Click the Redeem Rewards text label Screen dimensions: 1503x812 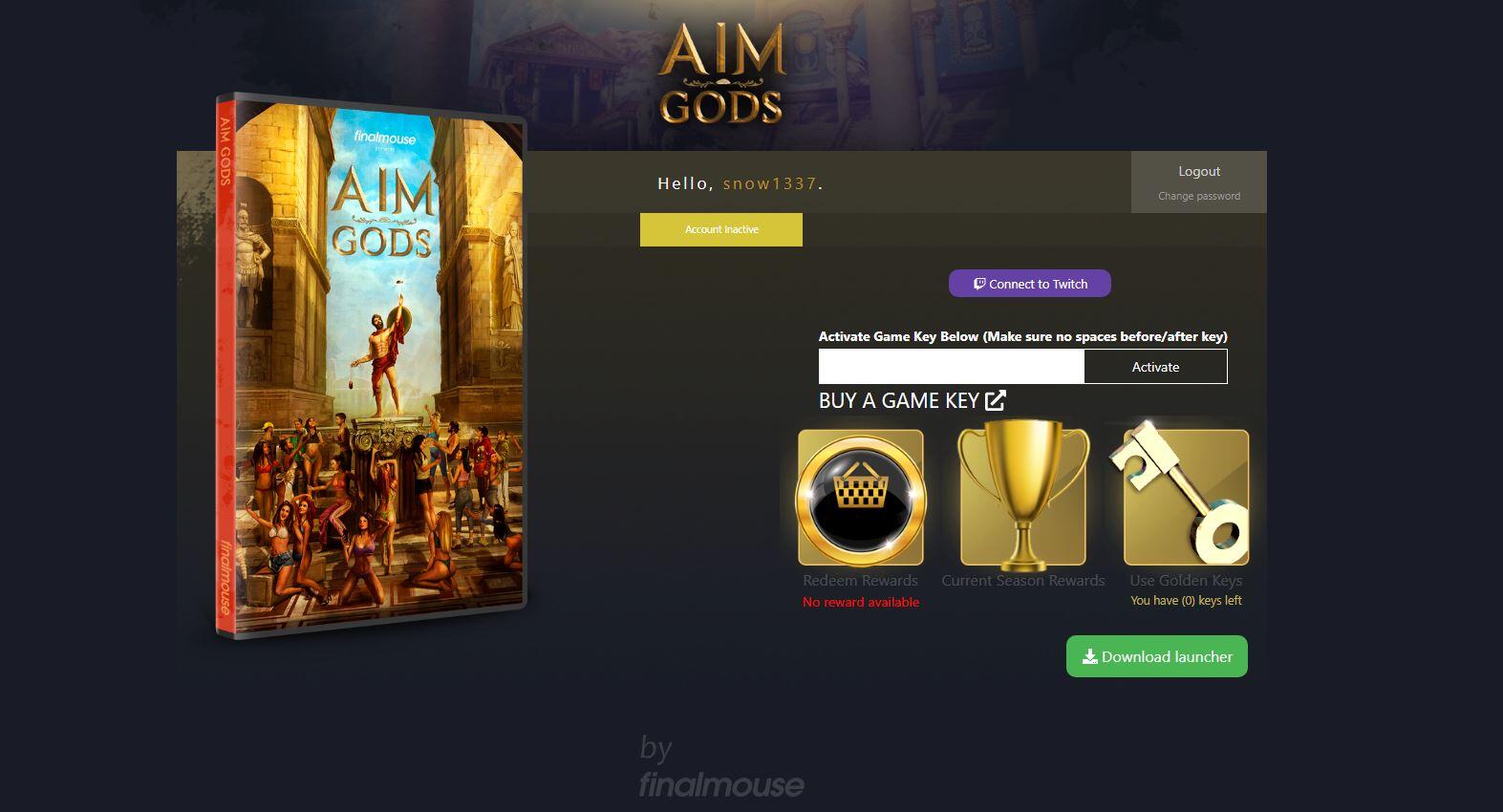click(x=860, y=580)
